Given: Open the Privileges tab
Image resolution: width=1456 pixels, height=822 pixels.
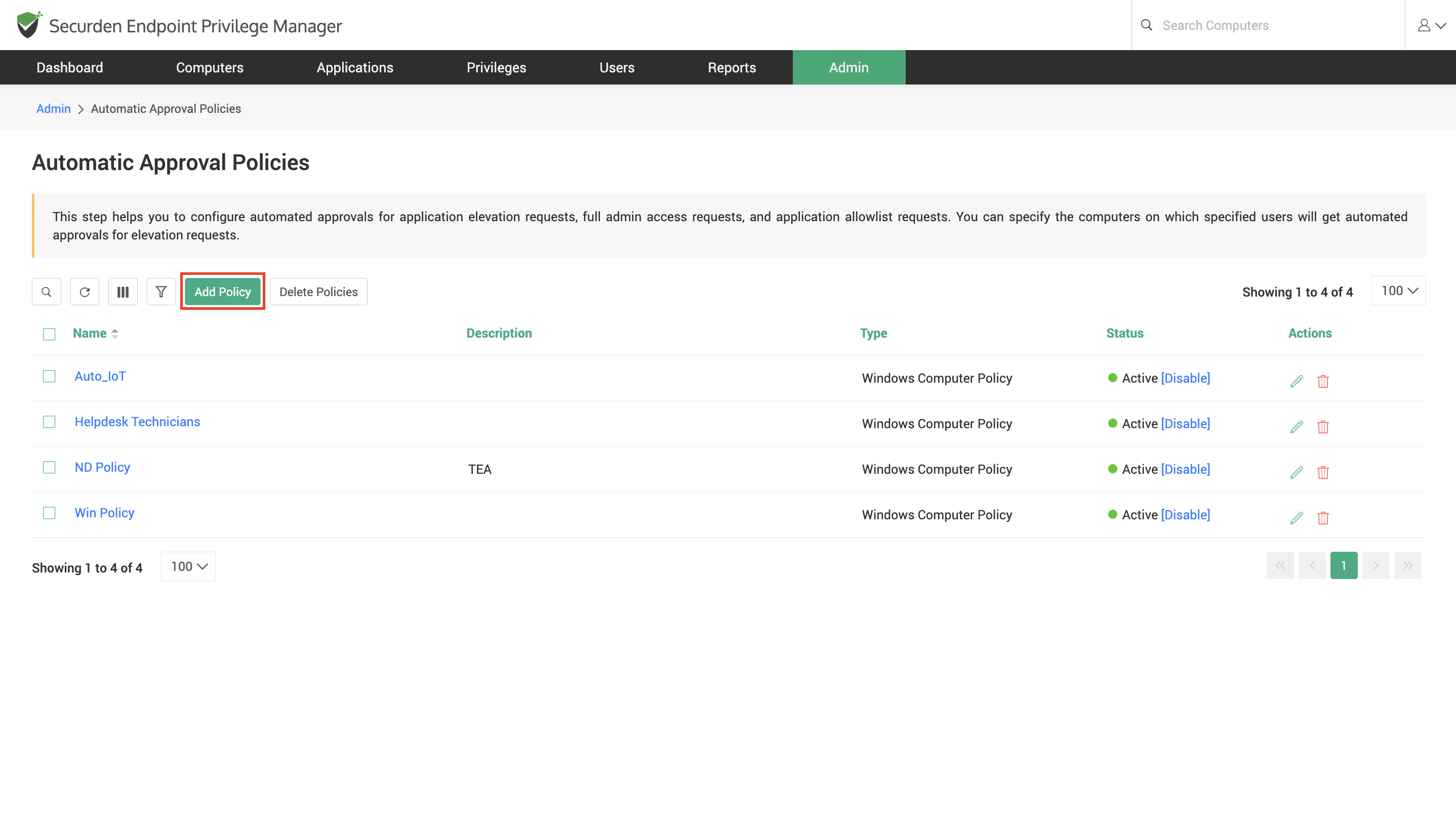Looking at the screenshot, I should point(496,67).
